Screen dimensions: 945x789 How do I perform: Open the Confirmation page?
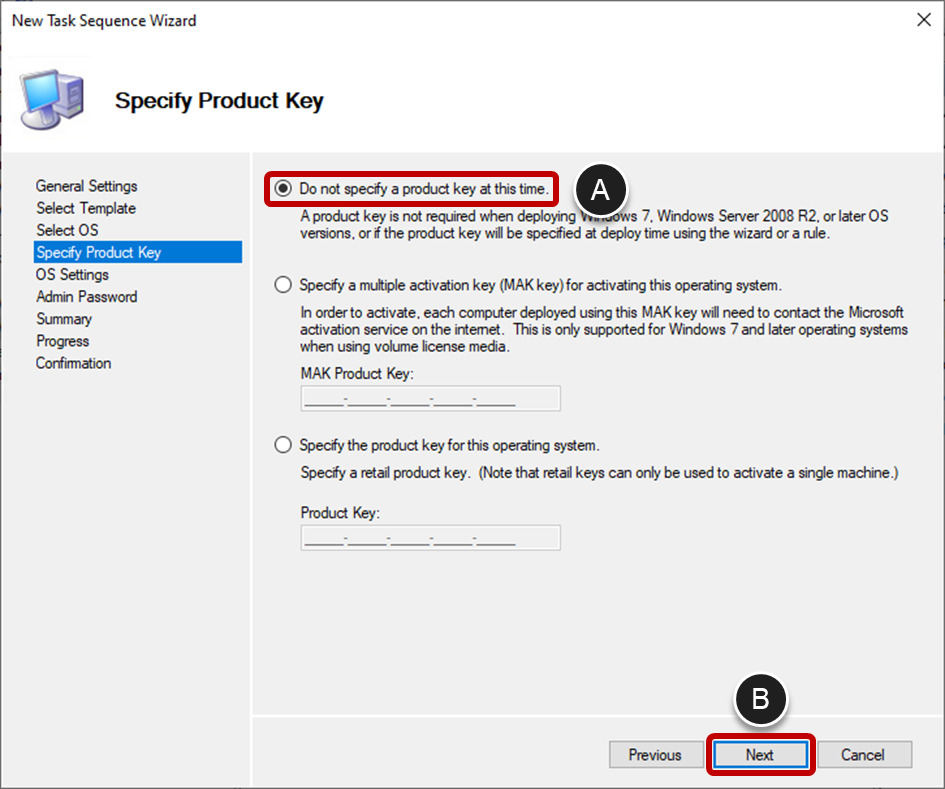tap(73, 363)
